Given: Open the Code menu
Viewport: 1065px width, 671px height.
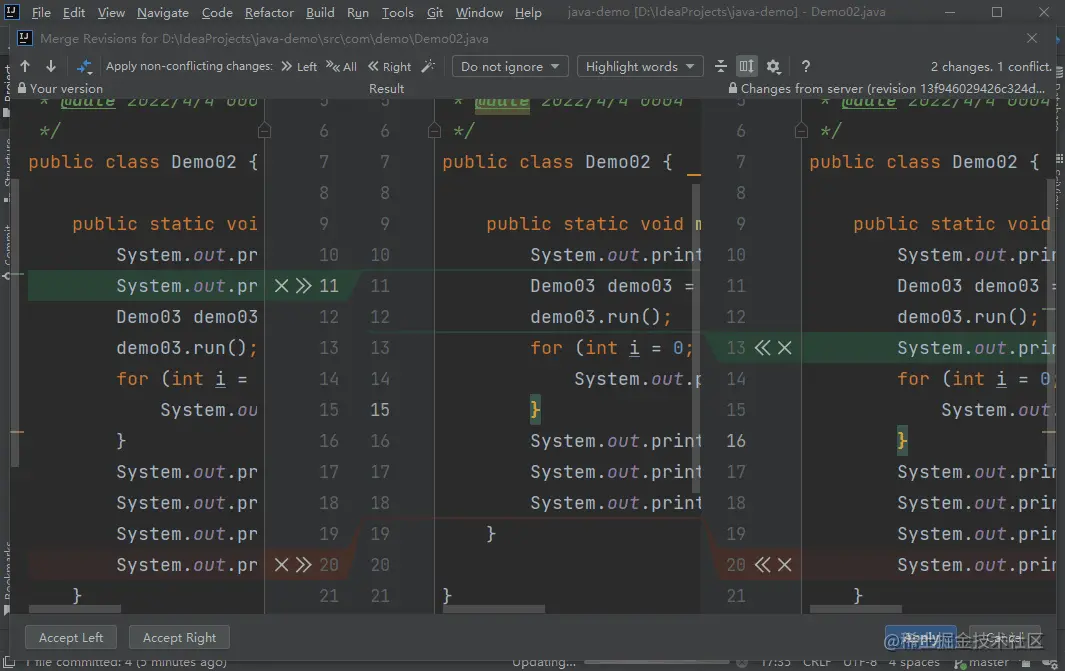Looking at the screenshot, I should [217, 12].
